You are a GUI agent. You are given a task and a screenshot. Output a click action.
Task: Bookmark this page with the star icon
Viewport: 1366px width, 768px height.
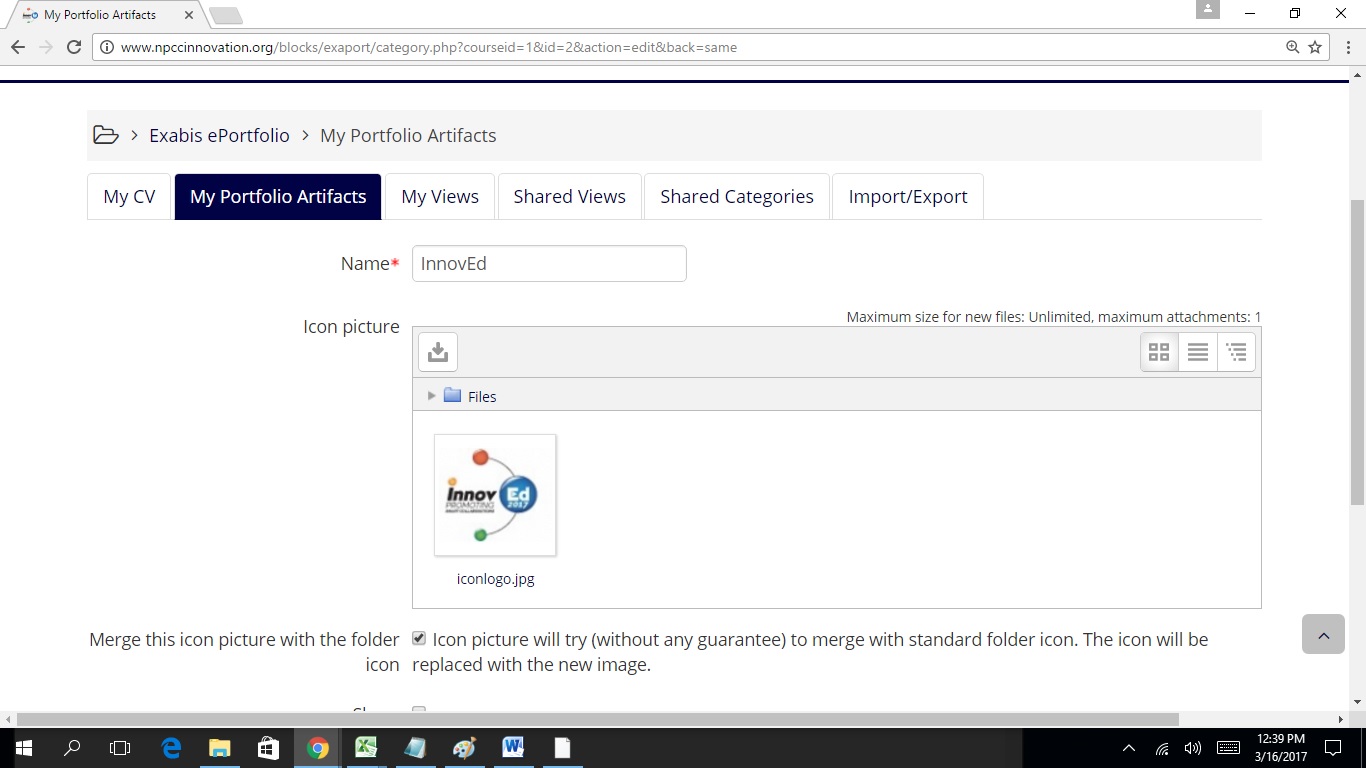click(1315, 47)
